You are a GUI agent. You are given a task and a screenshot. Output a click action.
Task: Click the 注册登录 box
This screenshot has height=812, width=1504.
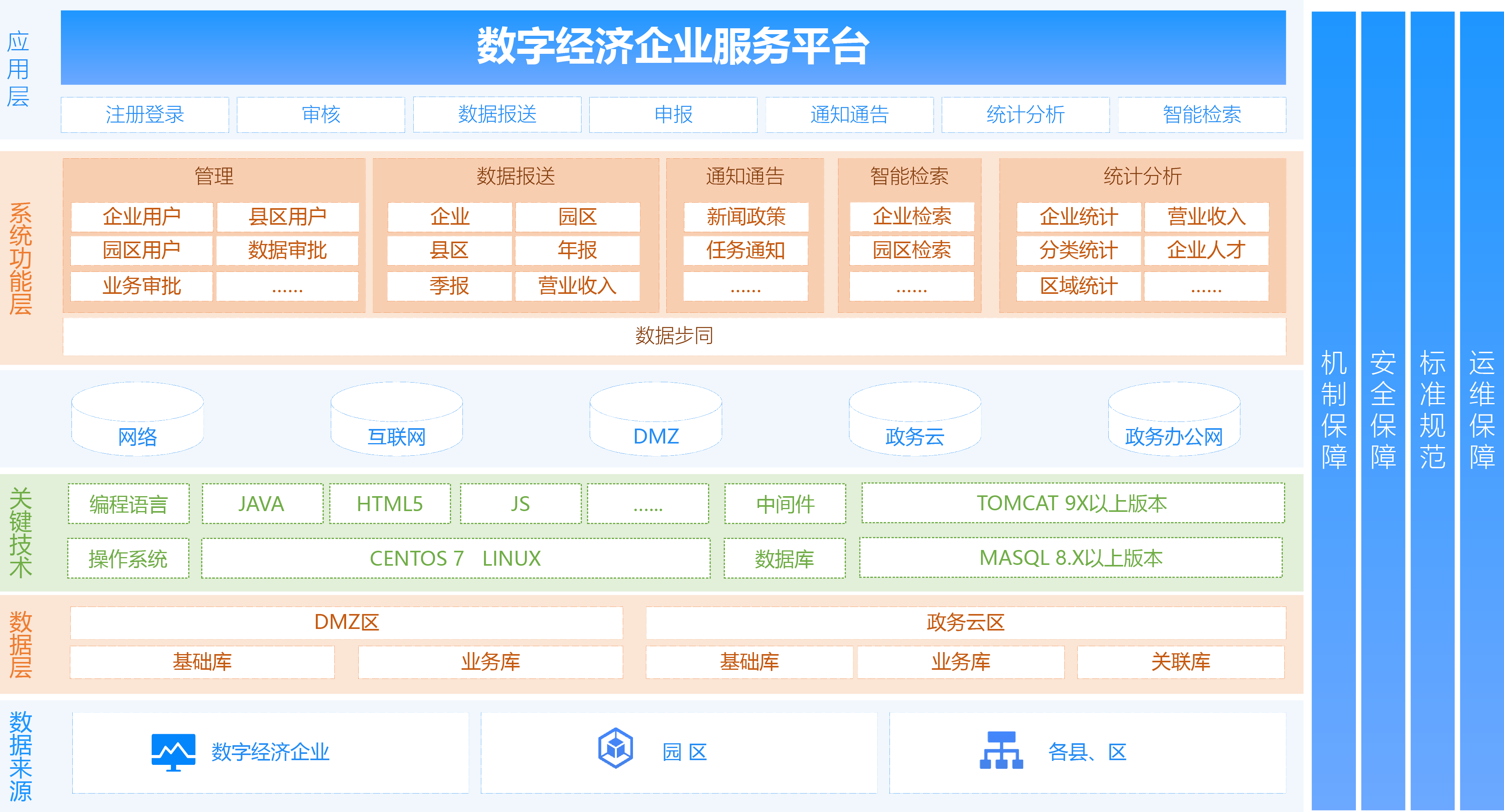145,114
